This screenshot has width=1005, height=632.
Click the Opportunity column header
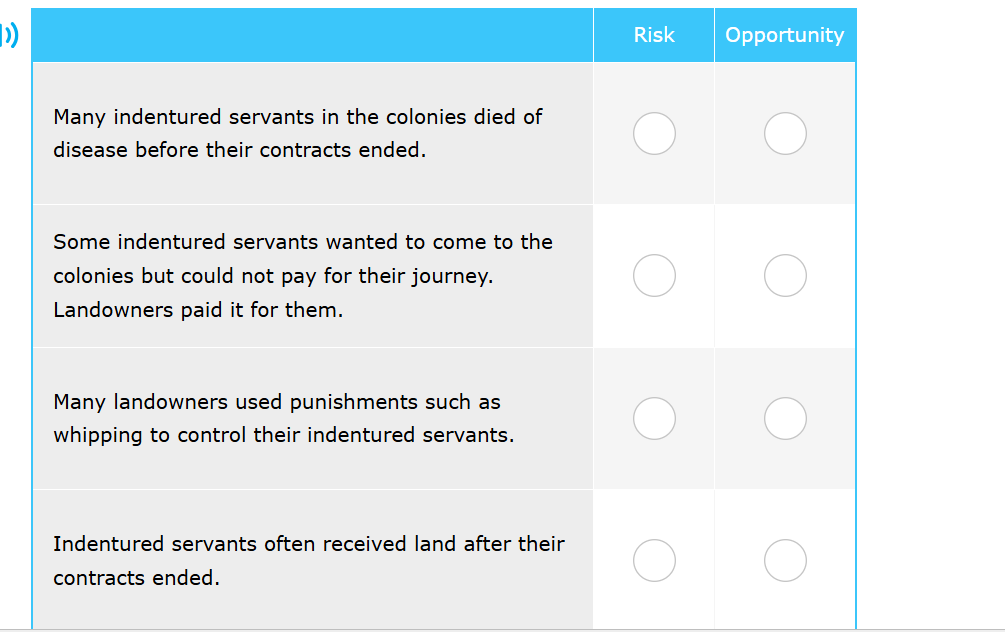click(785, 34)
